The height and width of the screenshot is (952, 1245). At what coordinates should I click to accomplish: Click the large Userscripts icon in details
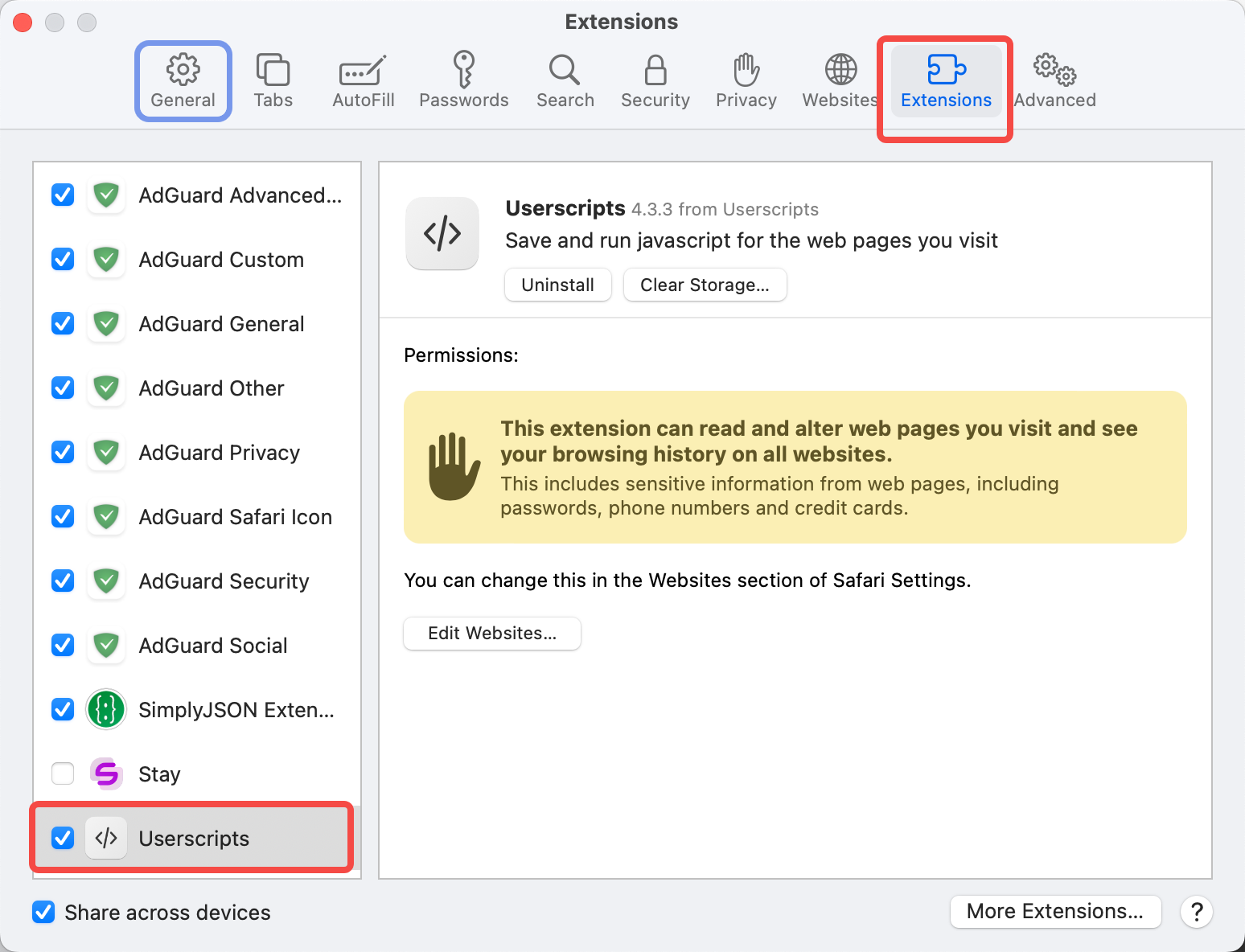coord(442,233)
